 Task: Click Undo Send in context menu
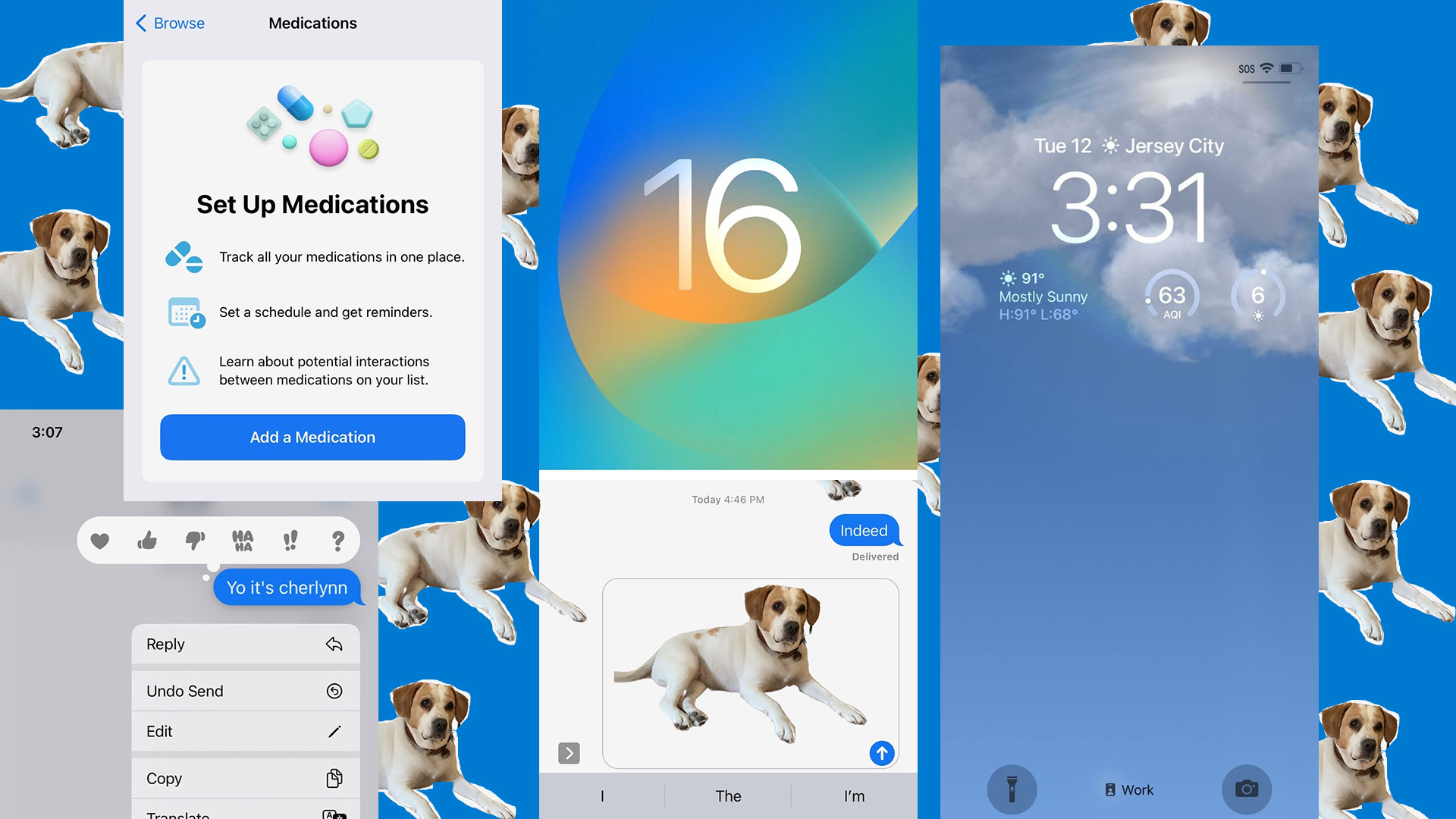click(x=246, y=690)
